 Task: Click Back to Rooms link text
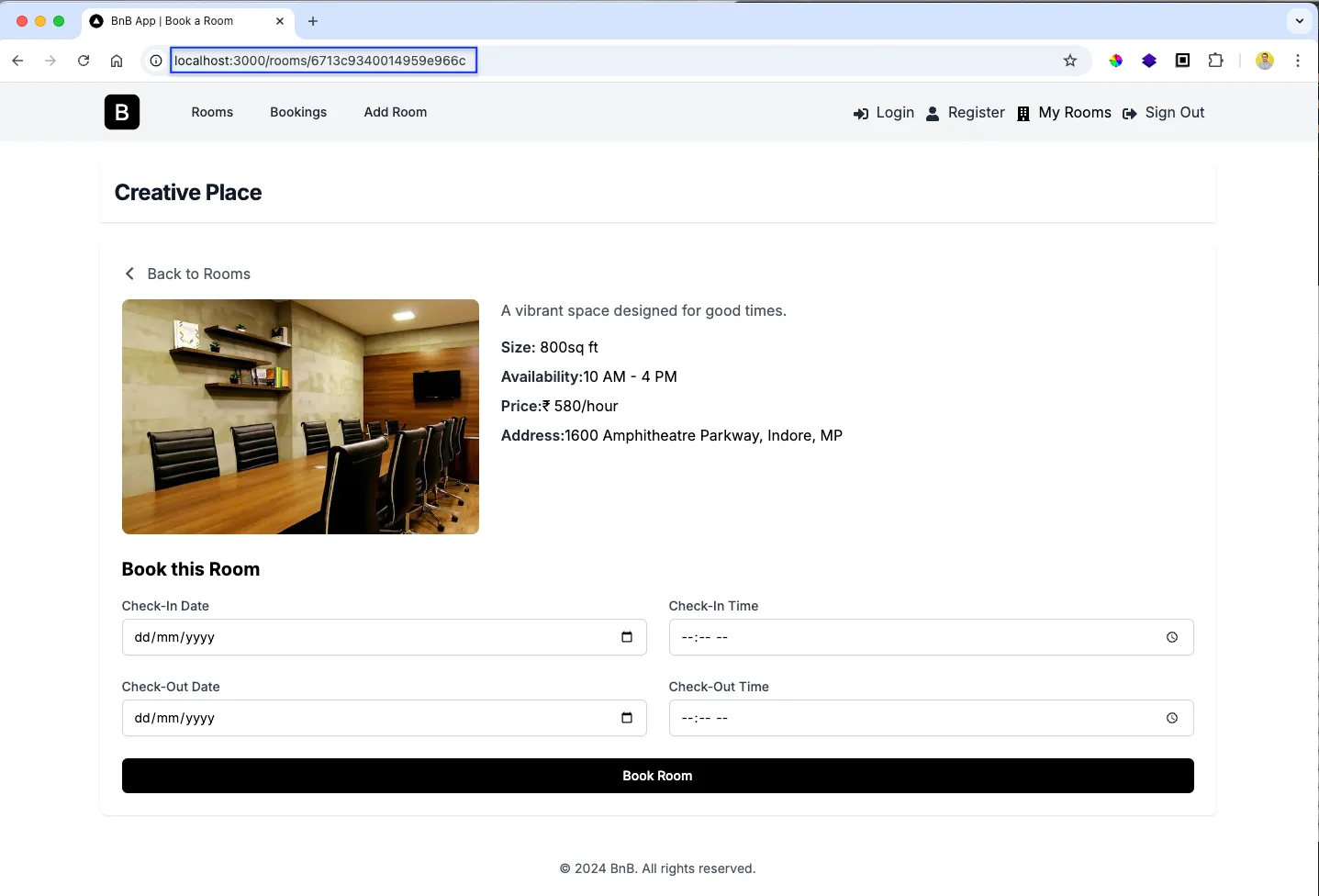(x=199, y=274)
